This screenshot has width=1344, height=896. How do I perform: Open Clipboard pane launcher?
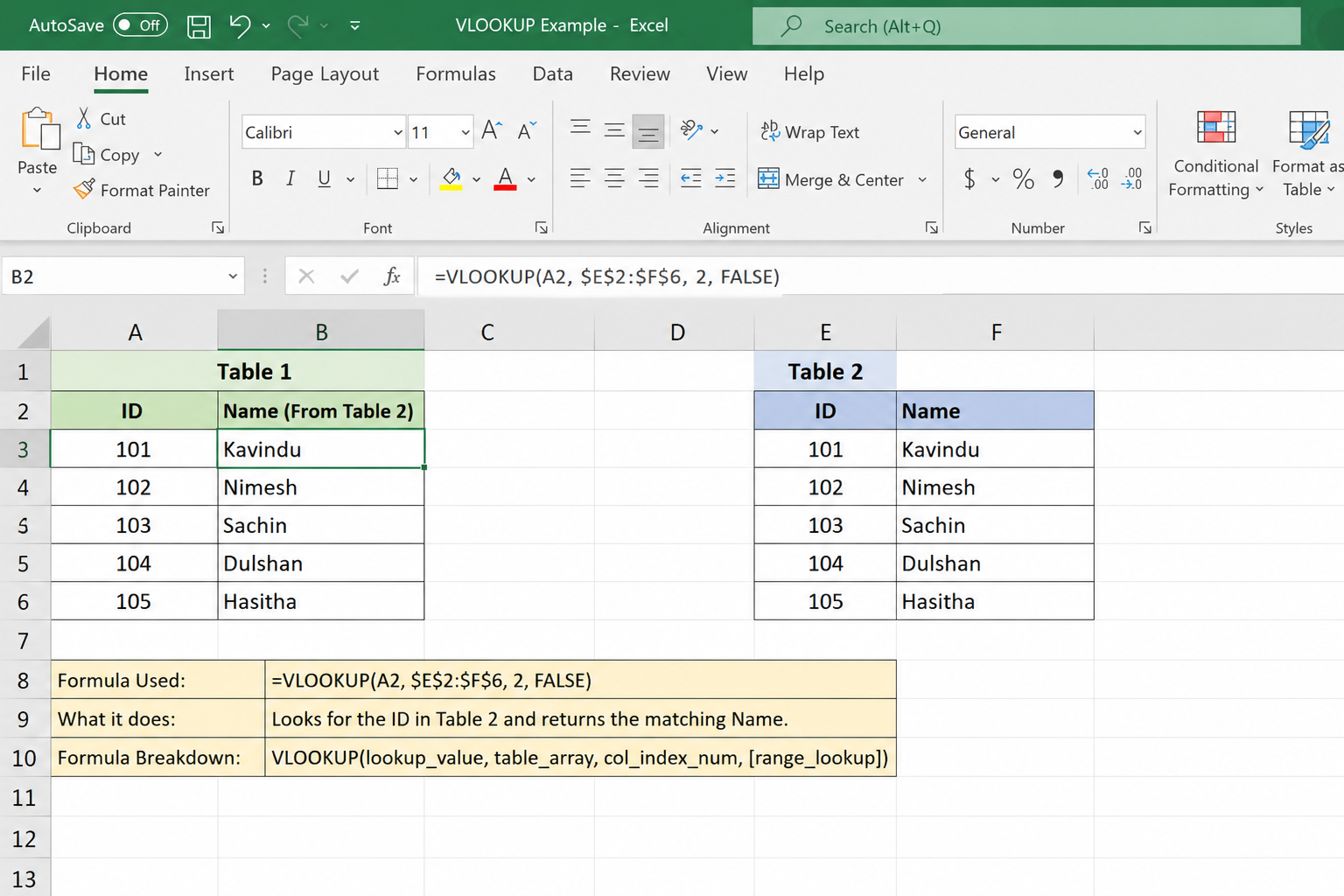click(x=218, y=227)
